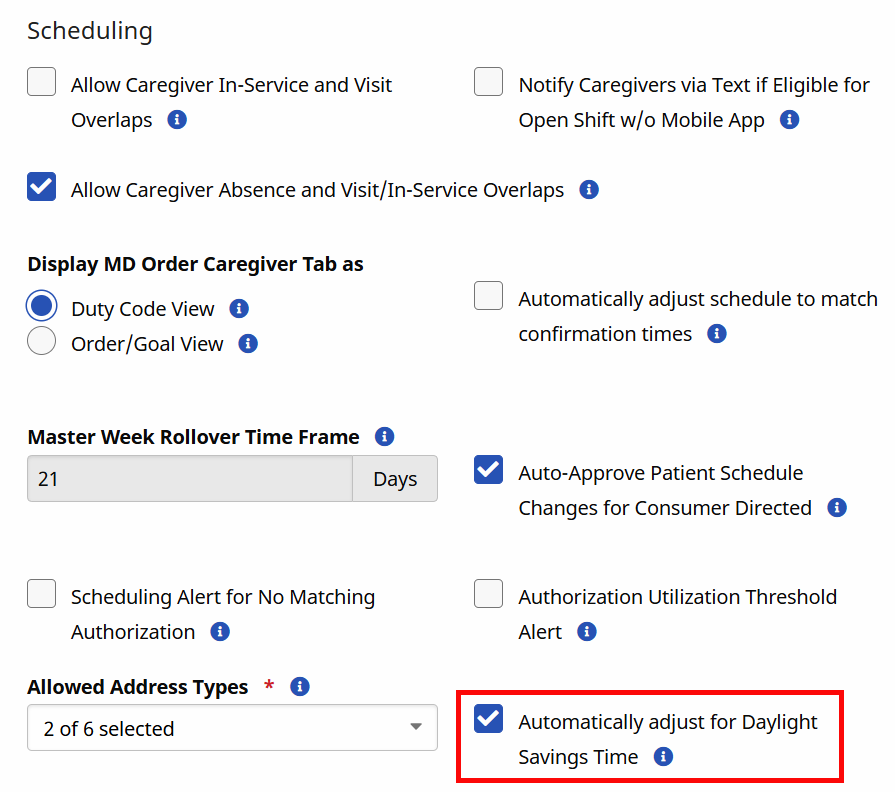Select Order/Goal View radio button
Viewport: 895px width, 792px height.
click(42, 343)
